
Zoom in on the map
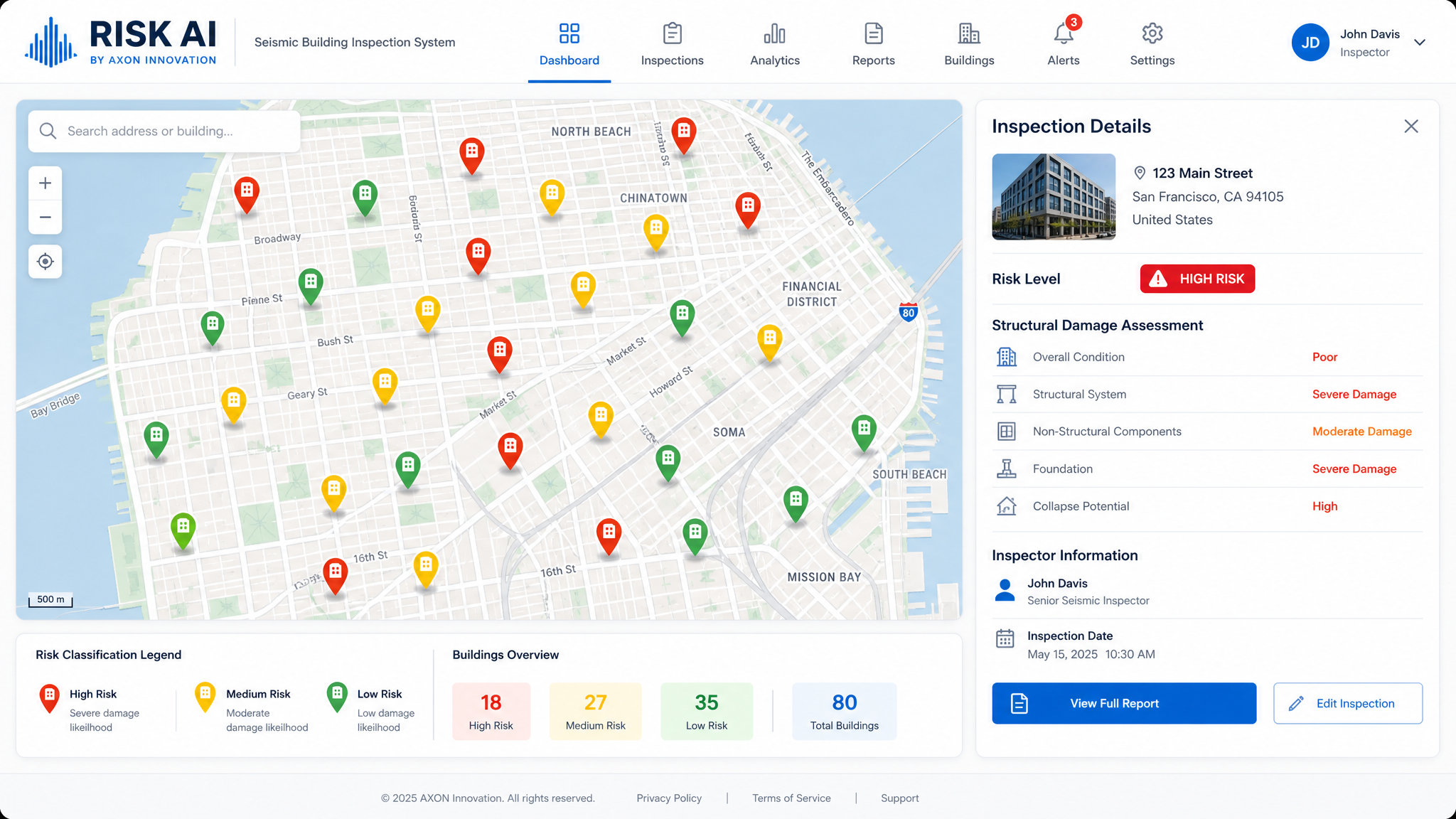[45, 183]
